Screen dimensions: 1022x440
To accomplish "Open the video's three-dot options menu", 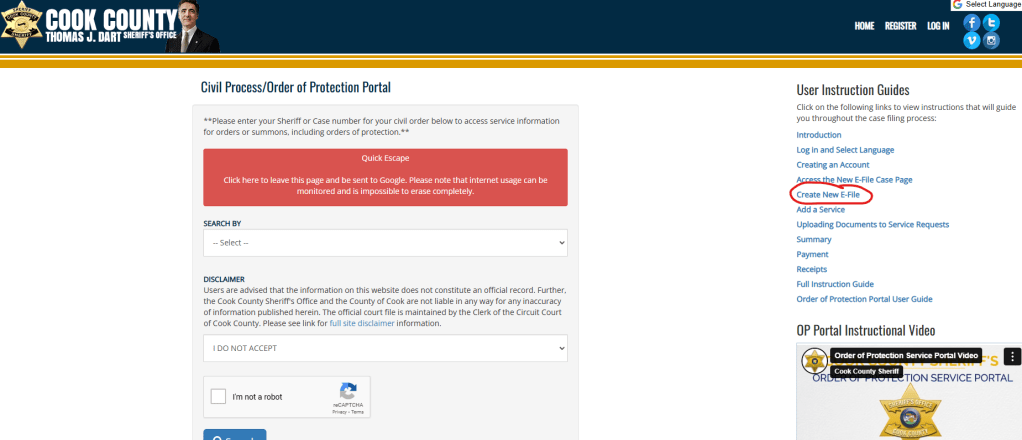I will coord(1012,356).
